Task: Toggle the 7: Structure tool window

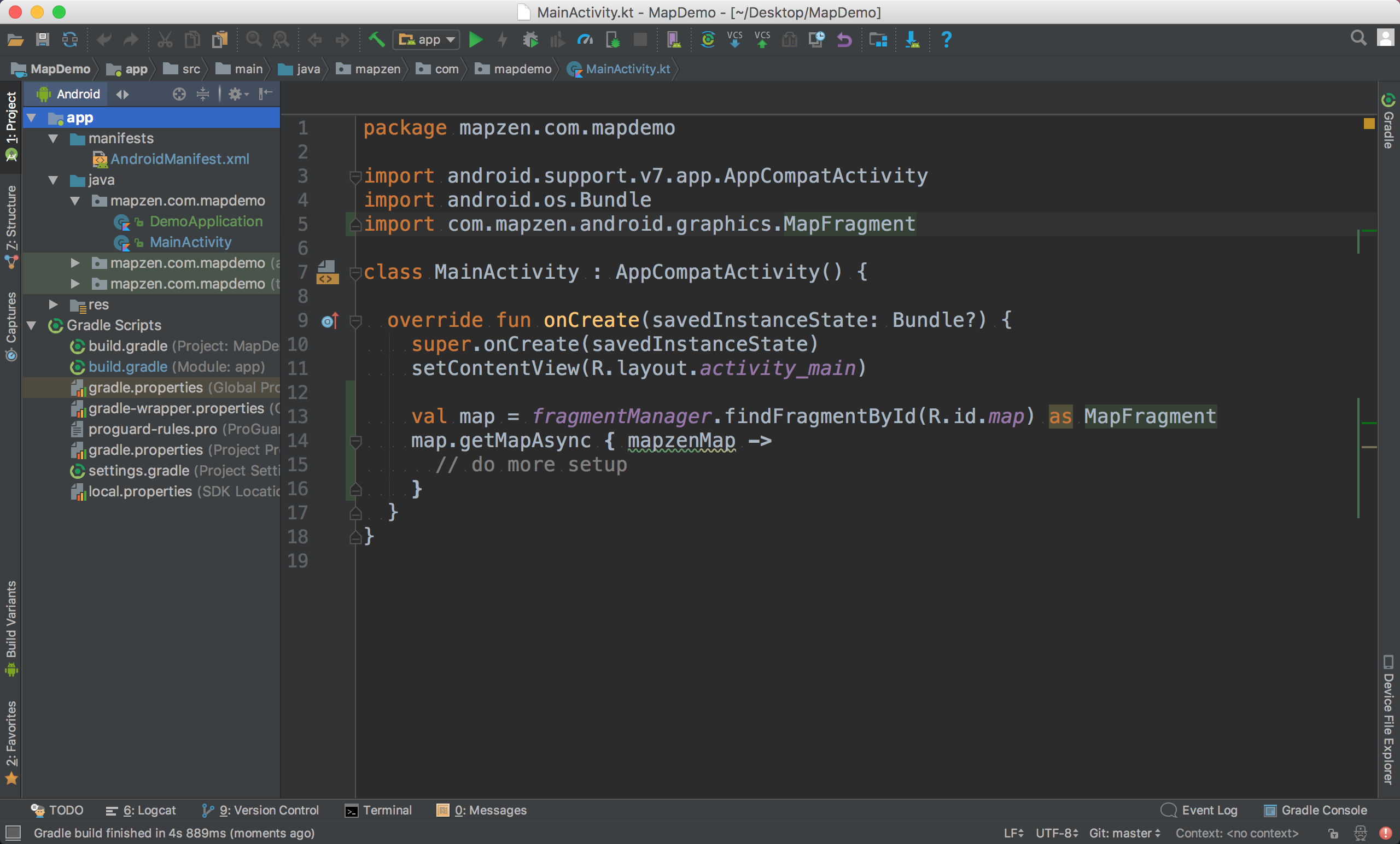Action: click(x=11, y=226)
